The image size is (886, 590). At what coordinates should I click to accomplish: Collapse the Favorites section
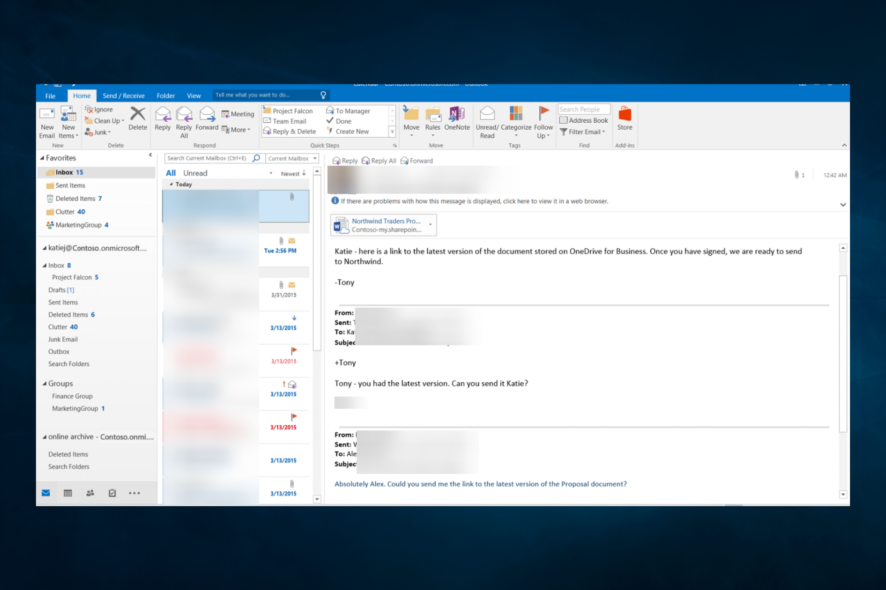pos(42,158)
